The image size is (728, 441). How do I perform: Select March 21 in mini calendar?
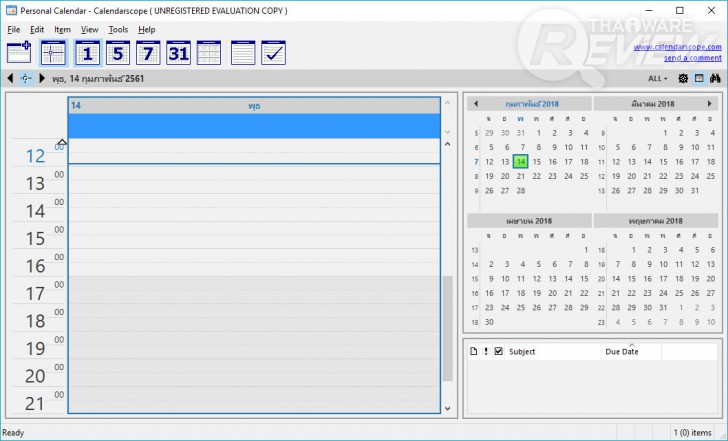pyautogui.click(x=648, y=176)
